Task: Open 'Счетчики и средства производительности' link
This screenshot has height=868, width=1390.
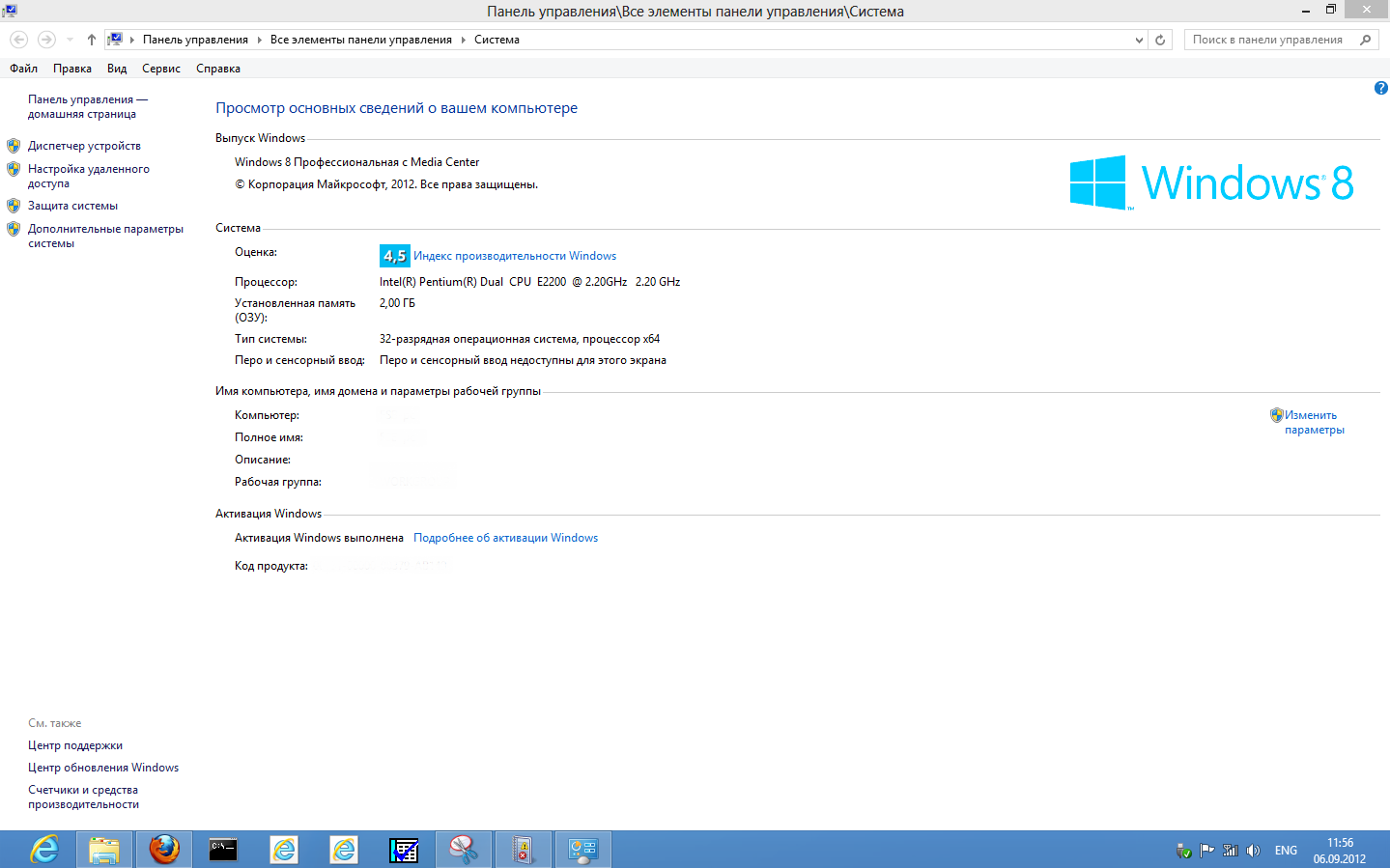Action: click(x=83, y=797)
